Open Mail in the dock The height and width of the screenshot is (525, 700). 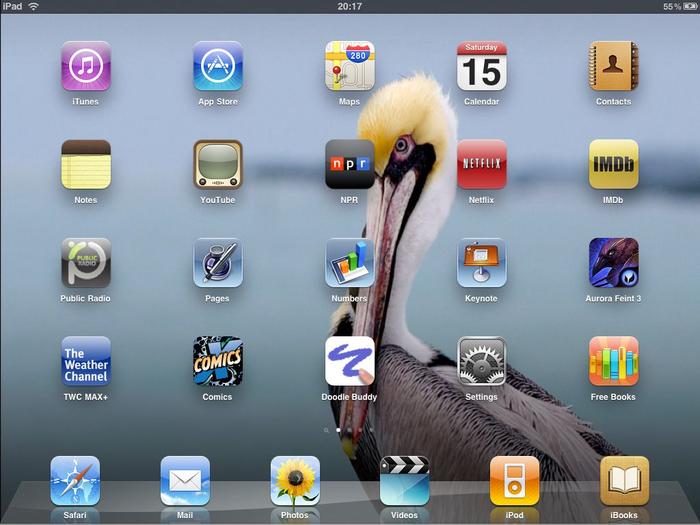[185, 480]
